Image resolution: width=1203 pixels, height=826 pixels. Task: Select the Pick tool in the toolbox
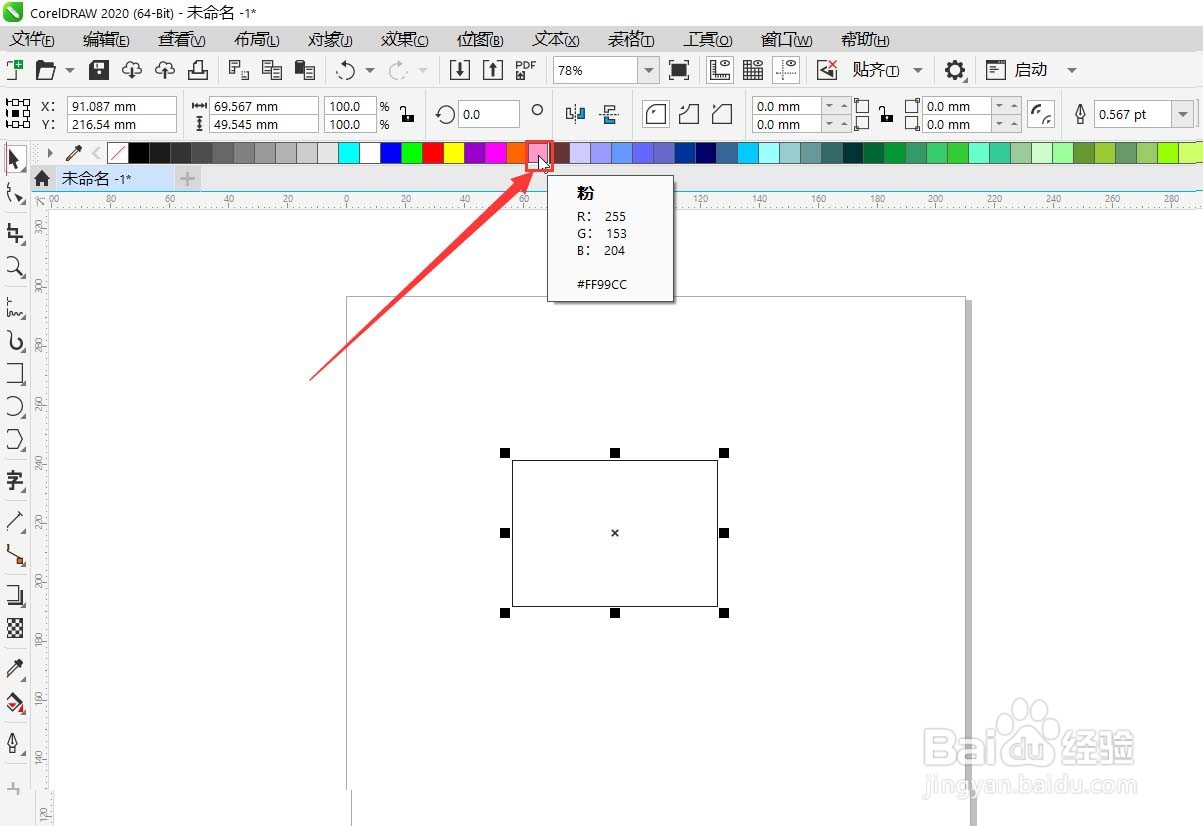tap(14, 158)
